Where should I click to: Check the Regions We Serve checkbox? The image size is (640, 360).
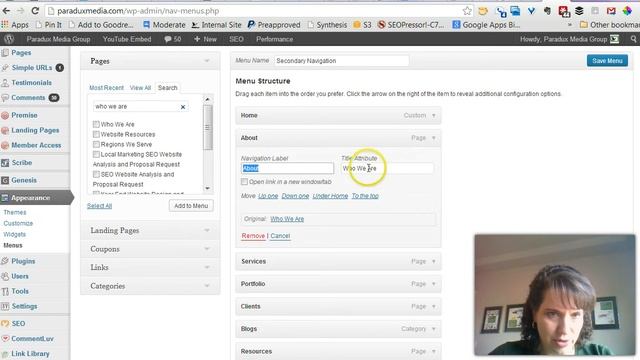click(x=96, y=144)
